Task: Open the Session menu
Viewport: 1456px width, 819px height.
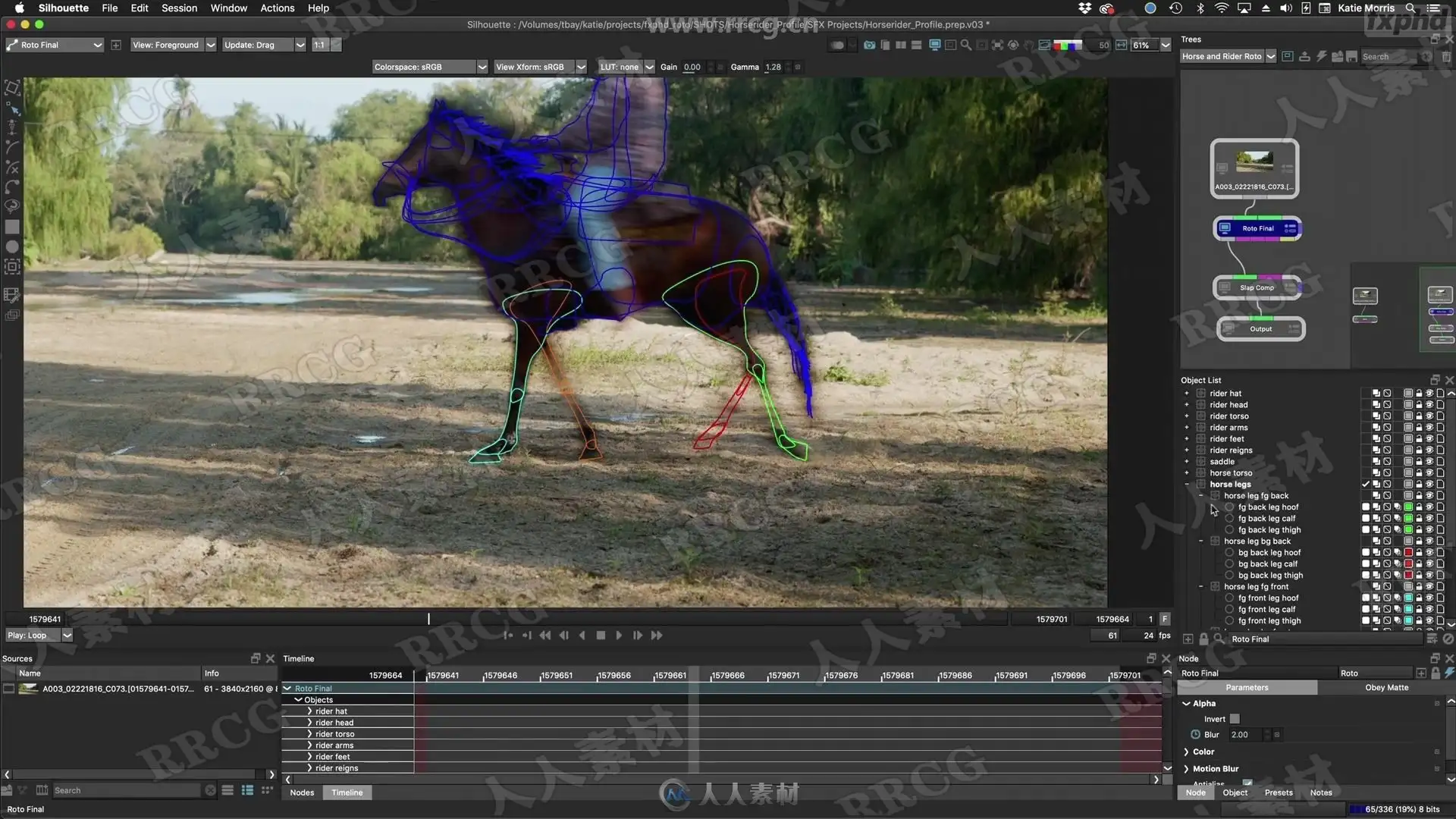Action: tap(179, 8)
